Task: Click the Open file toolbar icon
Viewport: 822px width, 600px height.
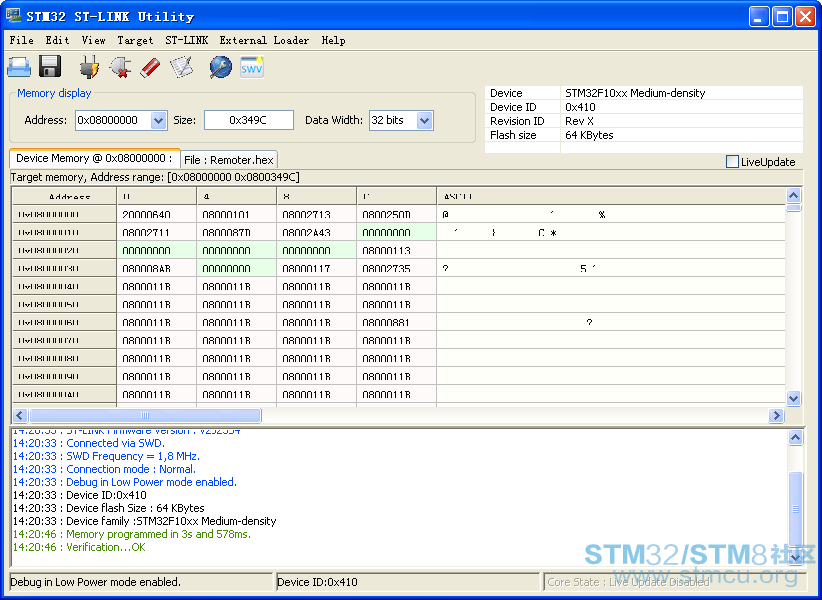Action: [19, 67]
